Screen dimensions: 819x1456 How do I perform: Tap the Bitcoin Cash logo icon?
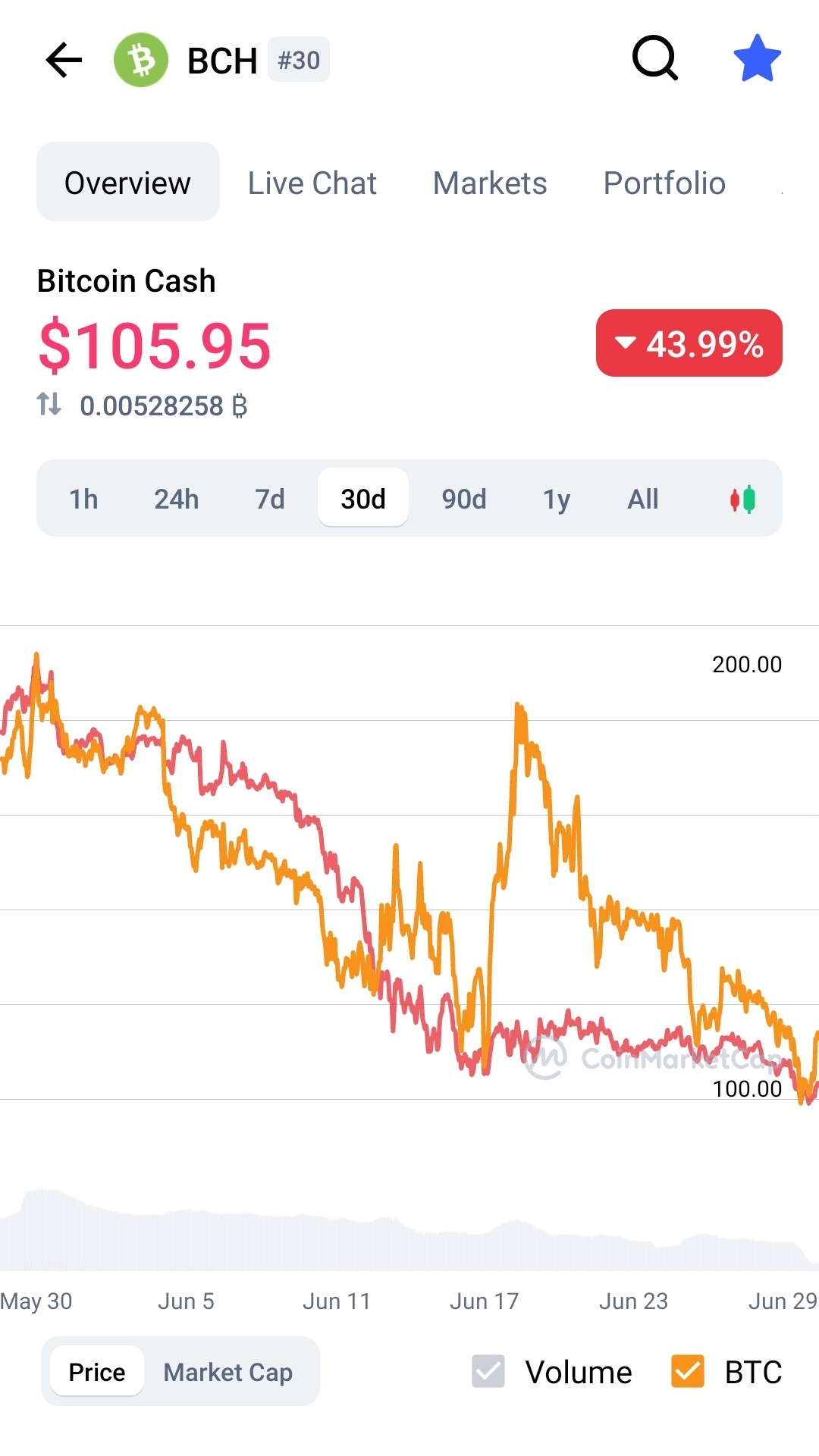coord(141,60)
